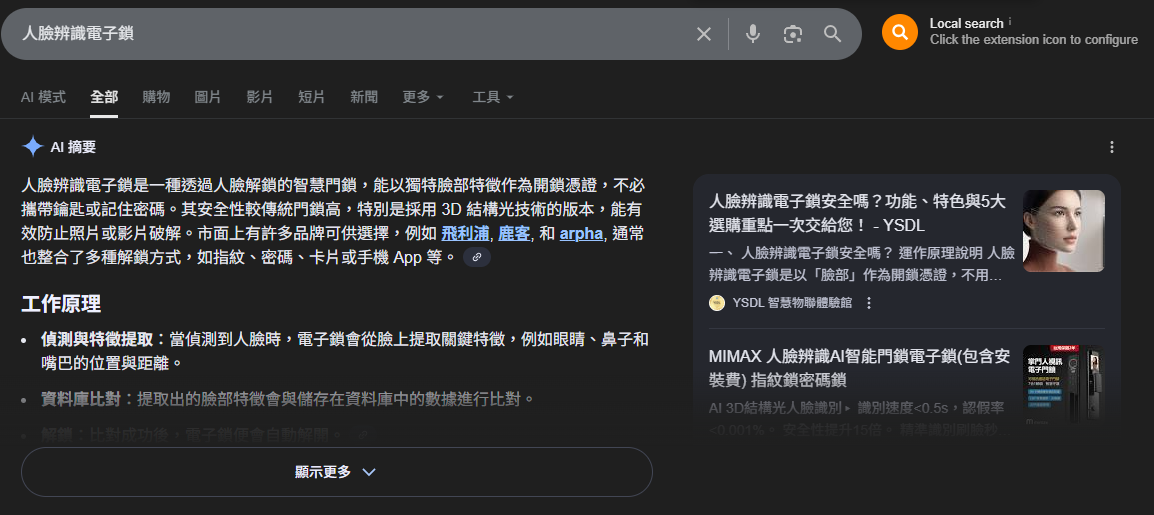The height and width of the screenshot is (515, 1154).
Task: Open the YSDL 人臉辨識電子鎖安全嗎 article
Action: [857, 213]
